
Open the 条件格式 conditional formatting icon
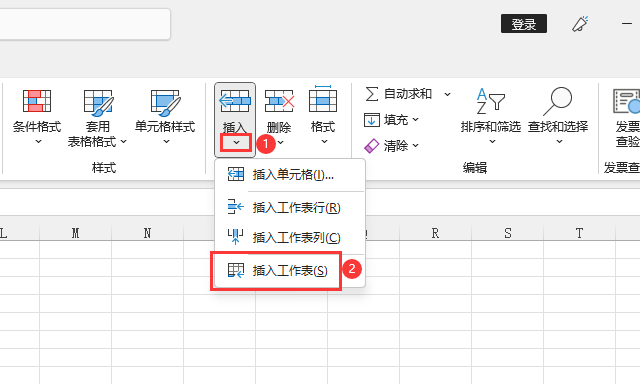[37, 101]
